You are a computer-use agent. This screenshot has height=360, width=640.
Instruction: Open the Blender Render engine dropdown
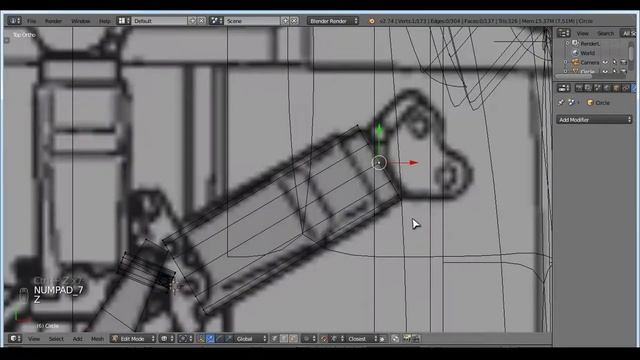tap(333, 21)
